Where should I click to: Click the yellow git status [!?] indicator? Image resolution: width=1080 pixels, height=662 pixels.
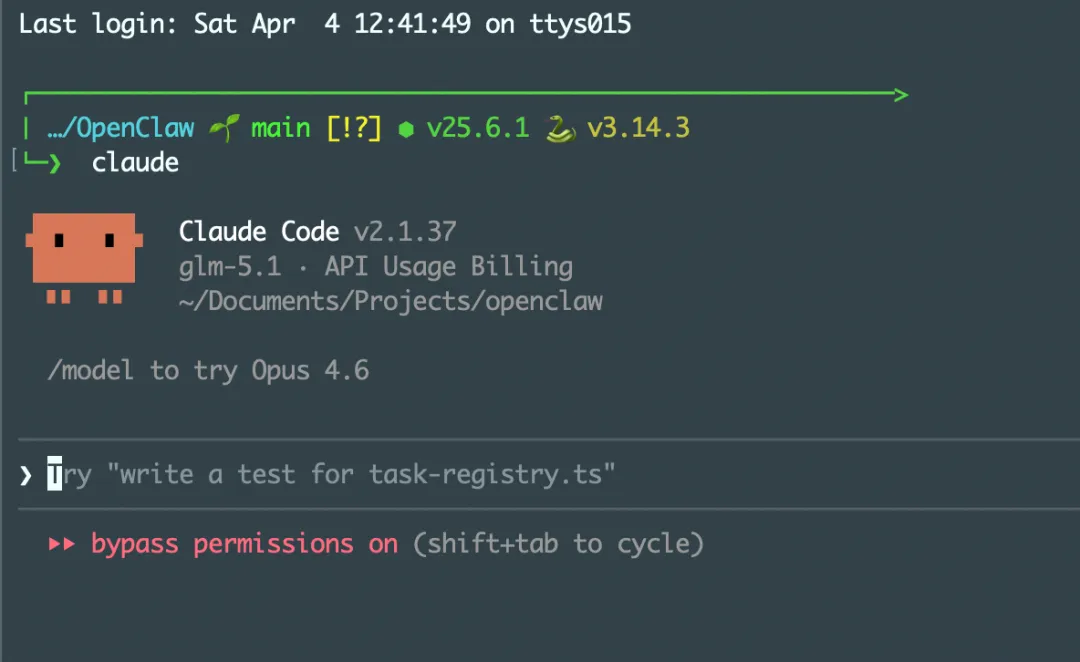point(354,128)
